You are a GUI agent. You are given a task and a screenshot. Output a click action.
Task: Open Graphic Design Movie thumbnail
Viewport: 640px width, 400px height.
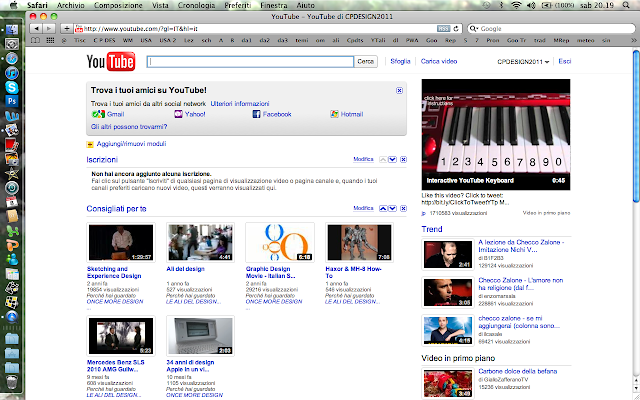280,242
